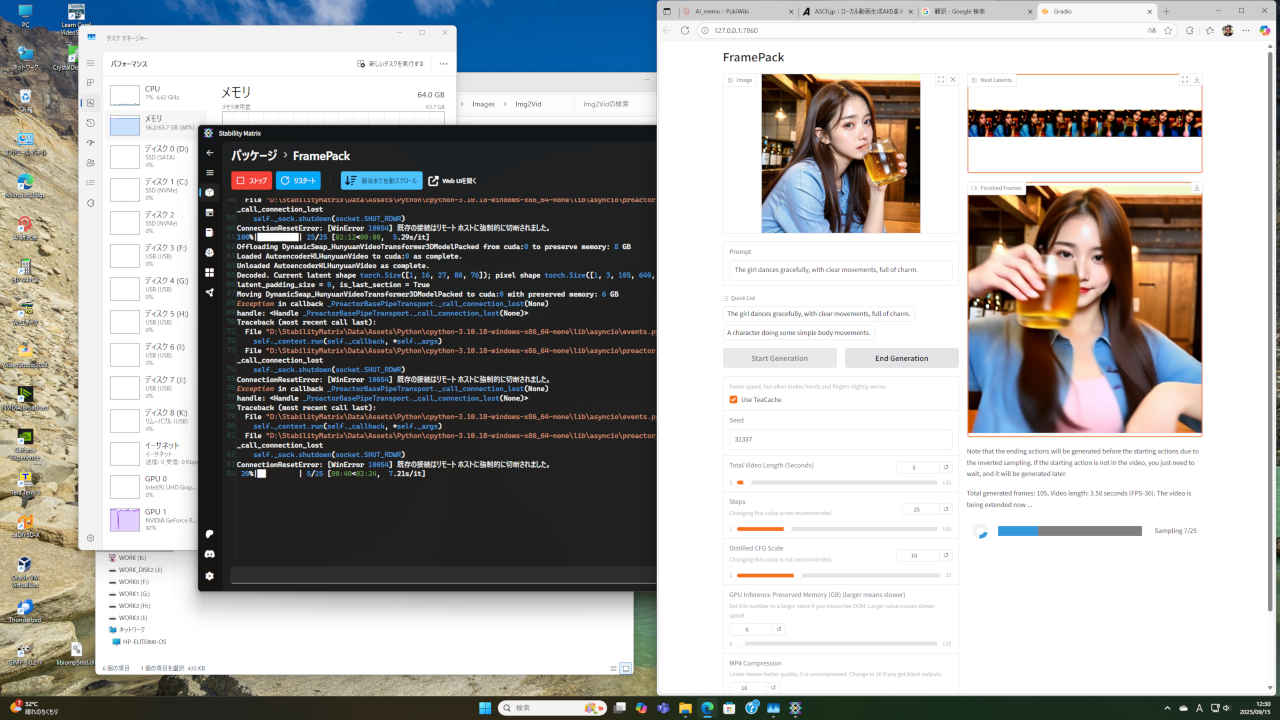Click into the Seed input field
Screen dimensions: 1280x720
coord(840,439)
